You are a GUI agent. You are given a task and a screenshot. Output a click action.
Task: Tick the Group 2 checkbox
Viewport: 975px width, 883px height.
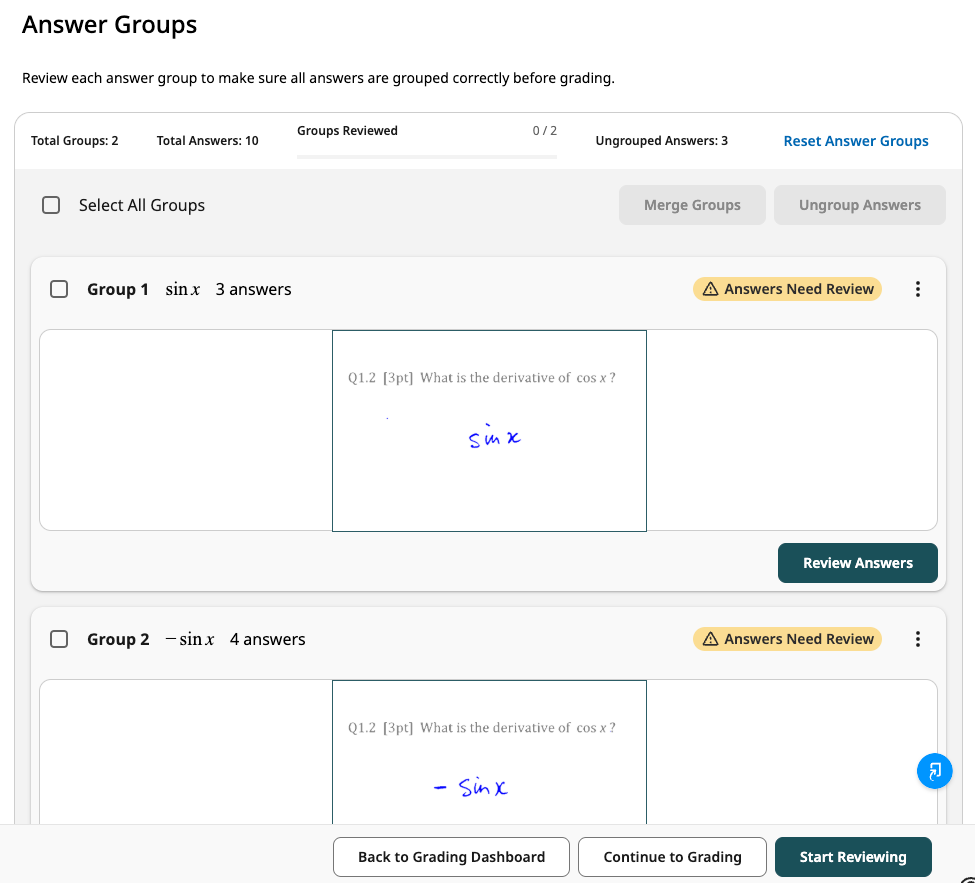(59, 639)
